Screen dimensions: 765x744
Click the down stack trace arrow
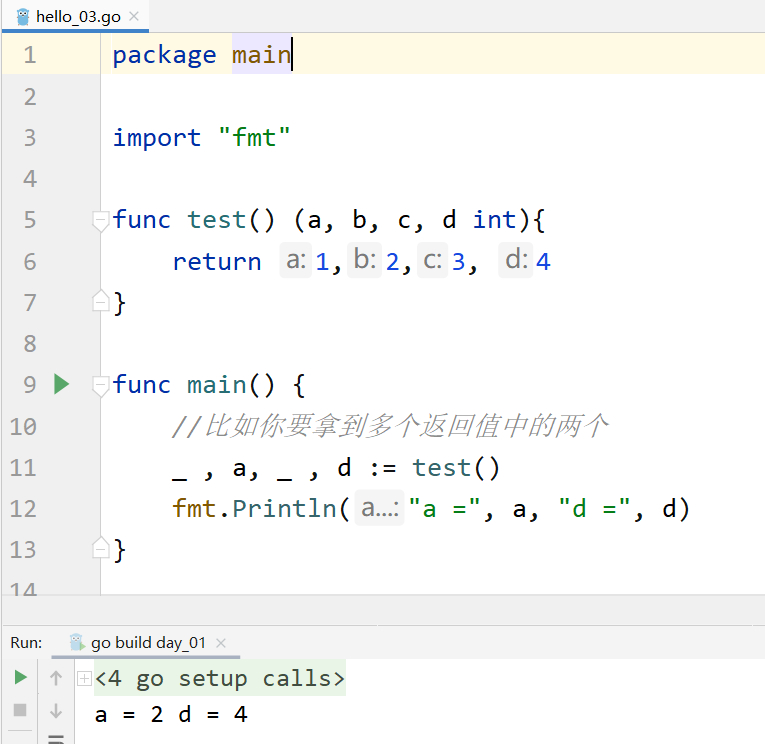click(x=56, y=711)
